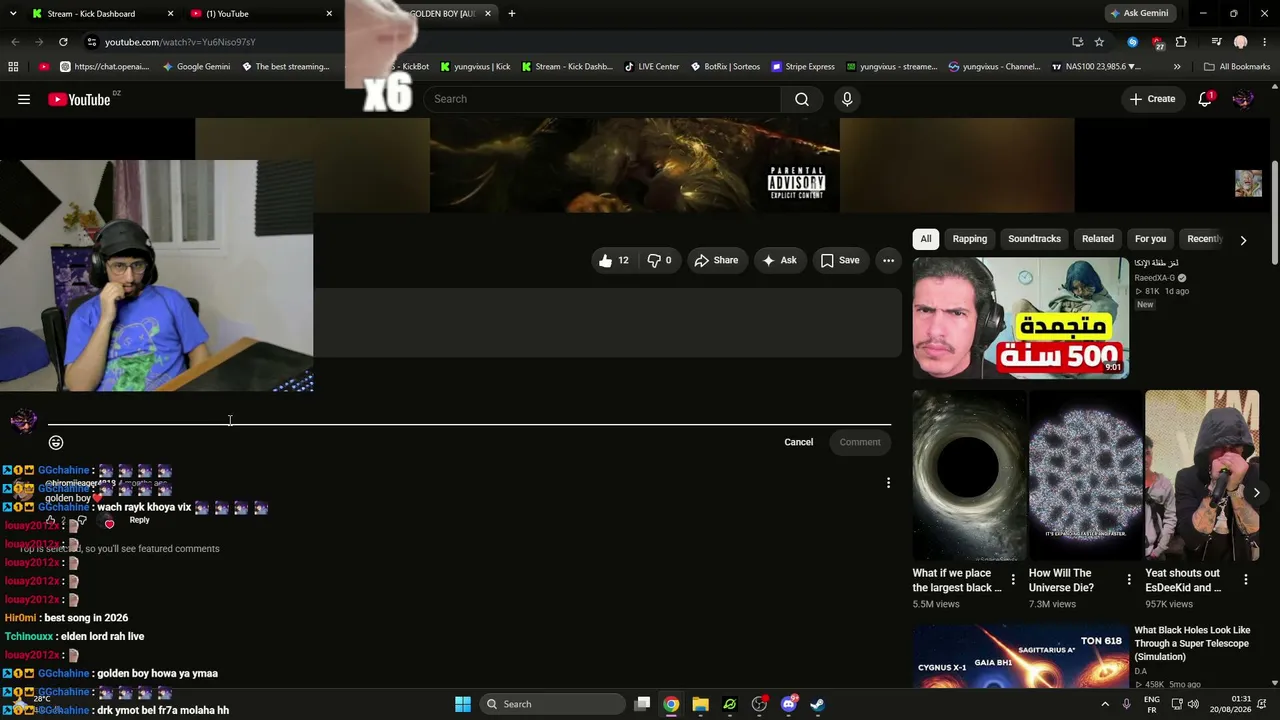Show hidden system tray icons

coord(1105,704)
